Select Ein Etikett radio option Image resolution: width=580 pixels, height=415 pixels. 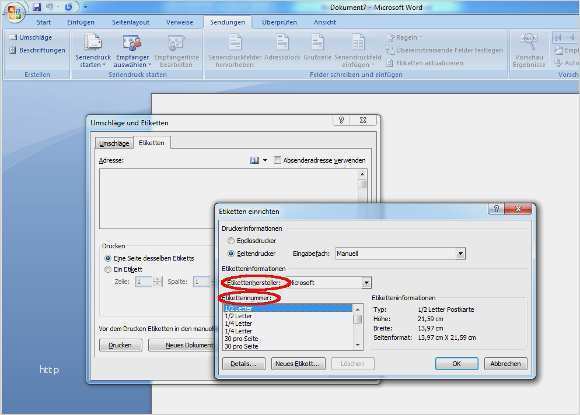coord(108,270)
